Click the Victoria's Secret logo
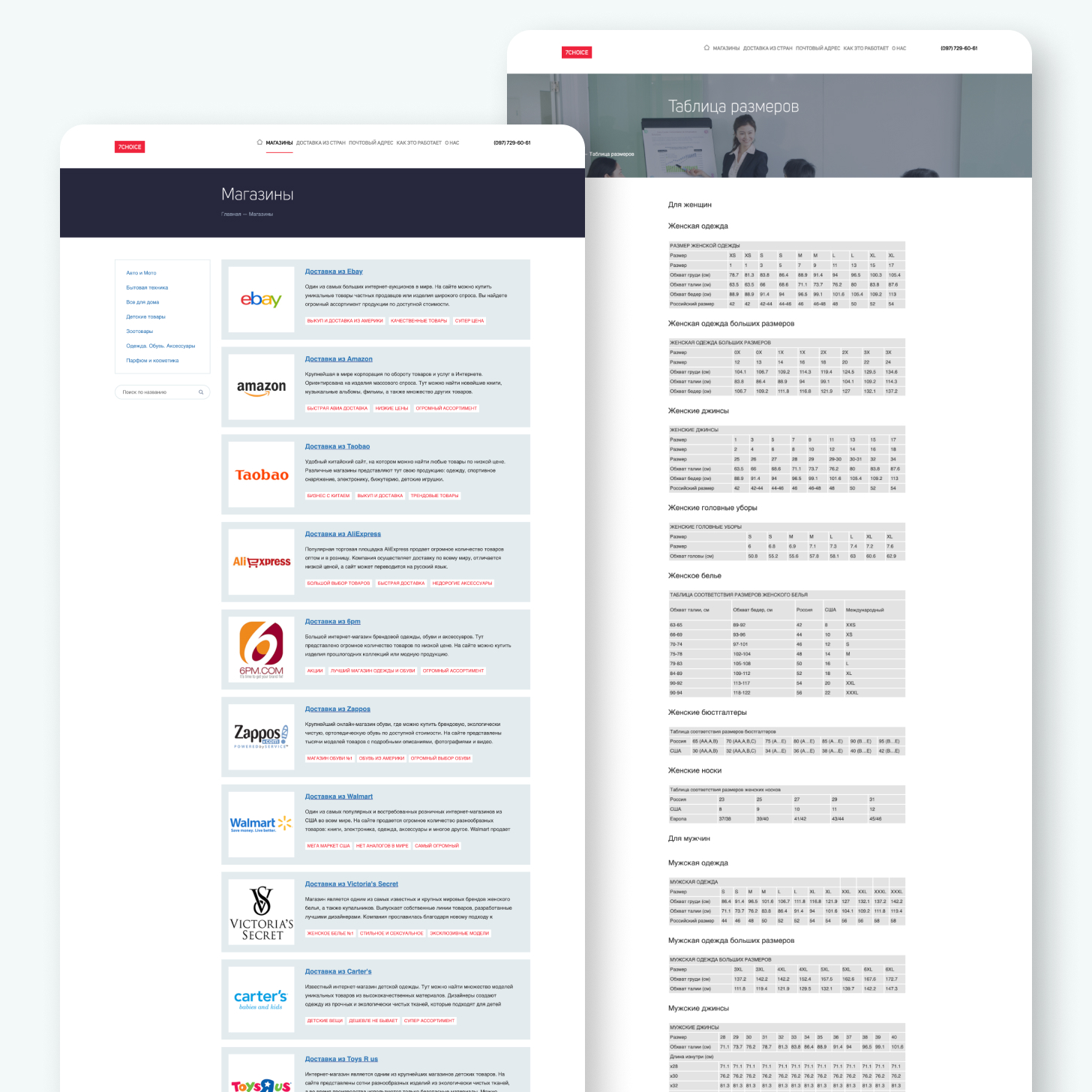 coord(261,913)
